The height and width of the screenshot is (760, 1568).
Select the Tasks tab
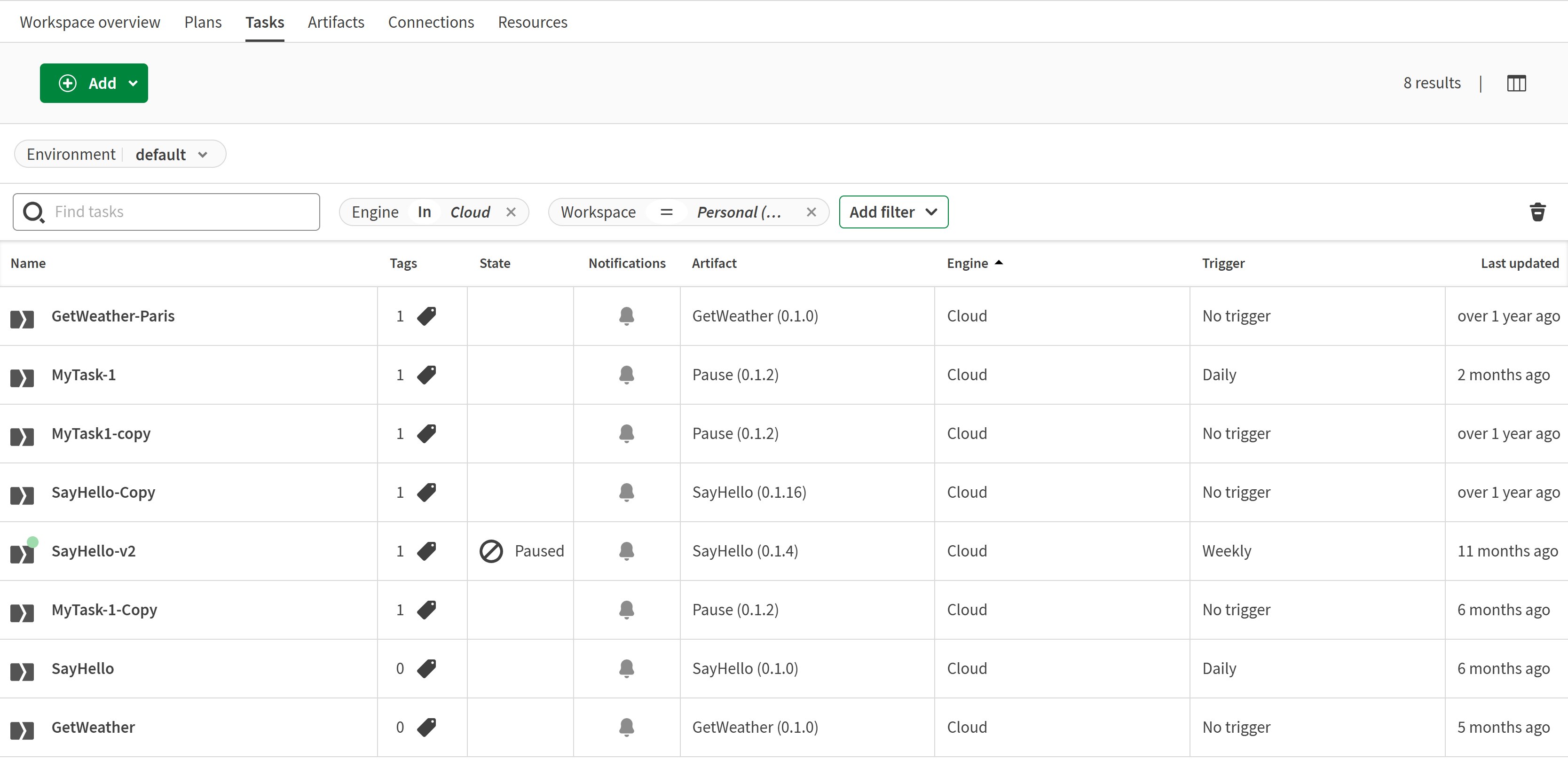point(264,20)
